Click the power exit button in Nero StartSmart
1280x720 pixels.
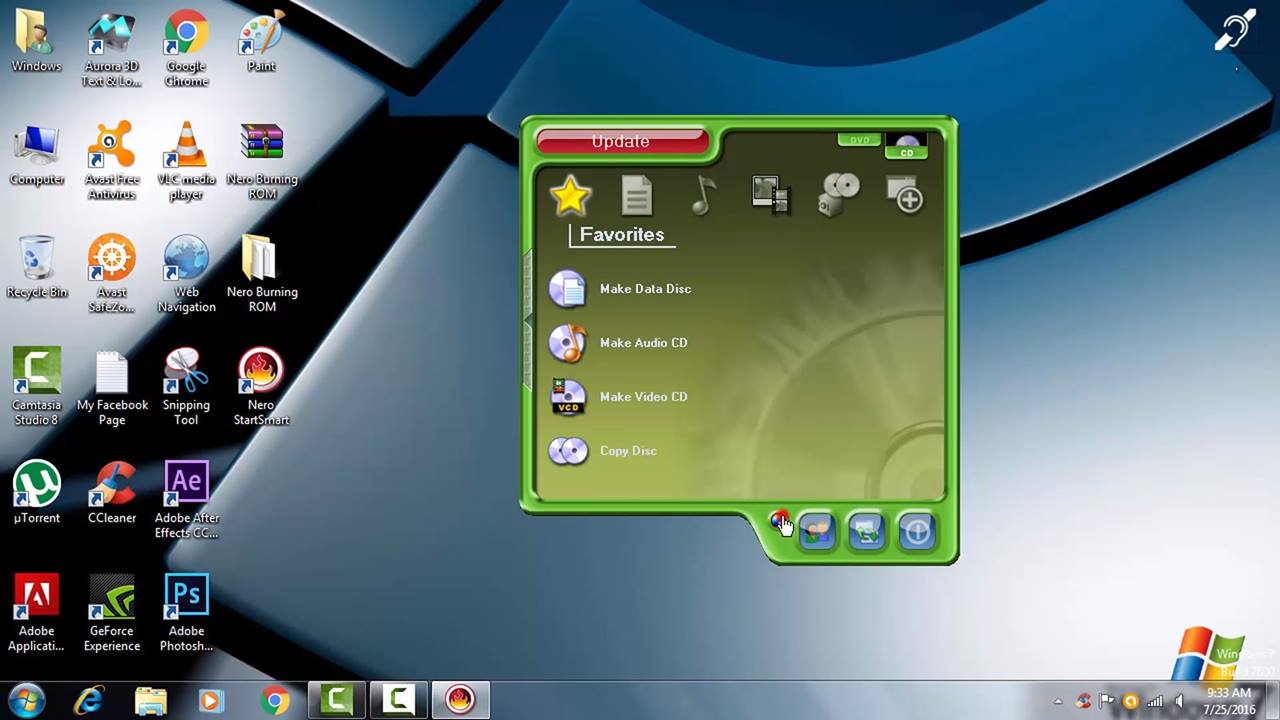click(x=916, y=532)
